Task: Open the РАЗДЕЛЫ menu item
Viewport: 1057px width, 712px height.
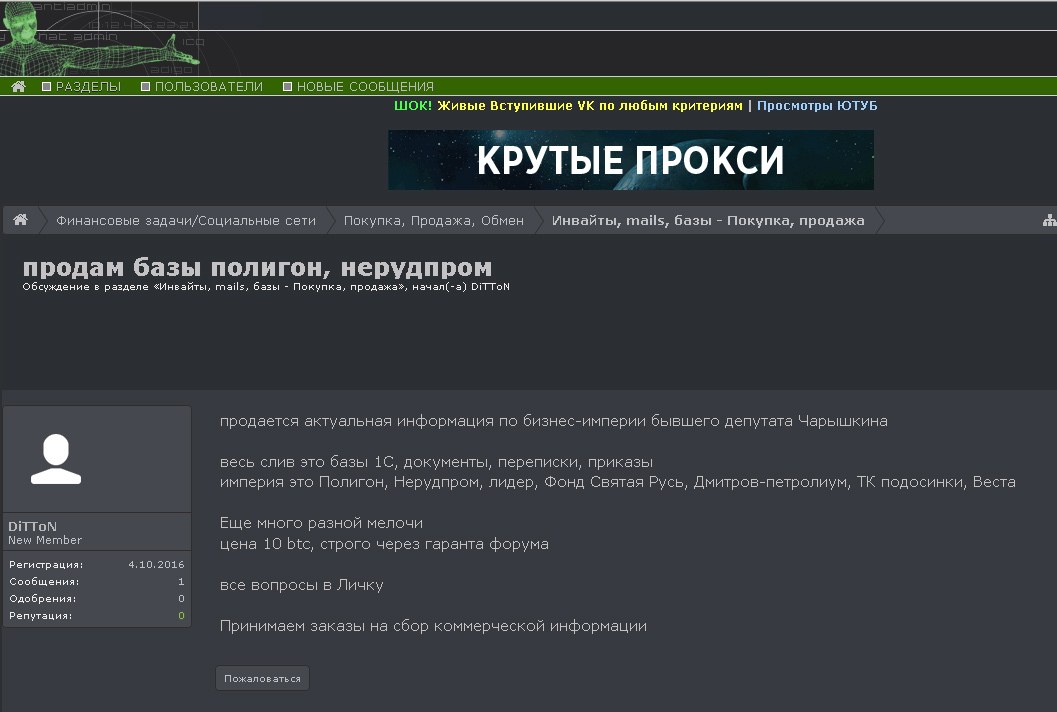Action: [x=88, y=87]
